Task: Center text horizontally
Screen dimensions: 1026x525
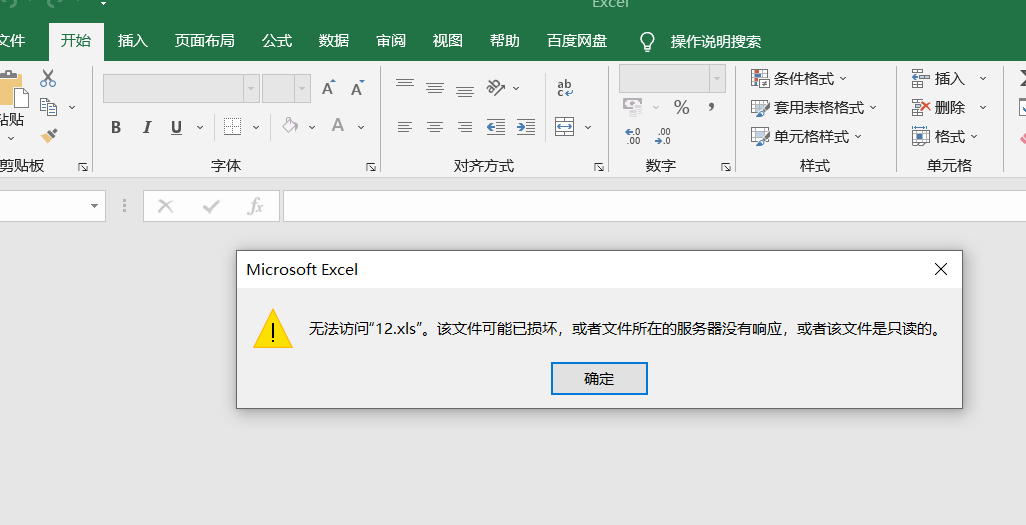Action: tap(435, 127)
